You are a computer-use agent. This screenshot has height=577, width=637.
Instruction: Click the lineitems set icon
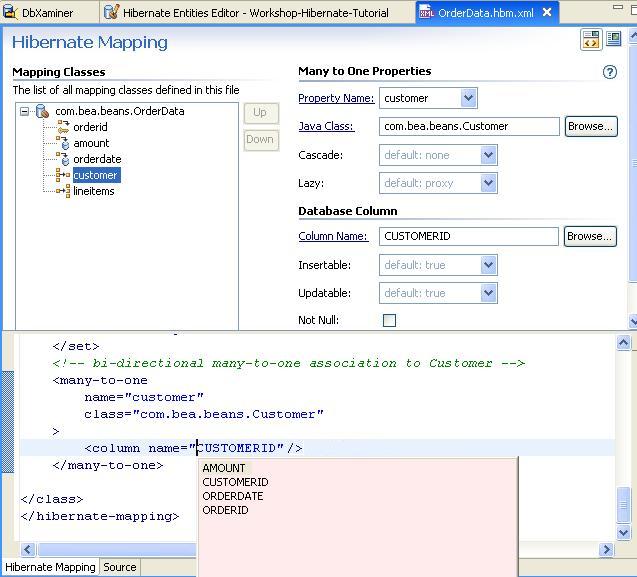[x=63, y=191]
